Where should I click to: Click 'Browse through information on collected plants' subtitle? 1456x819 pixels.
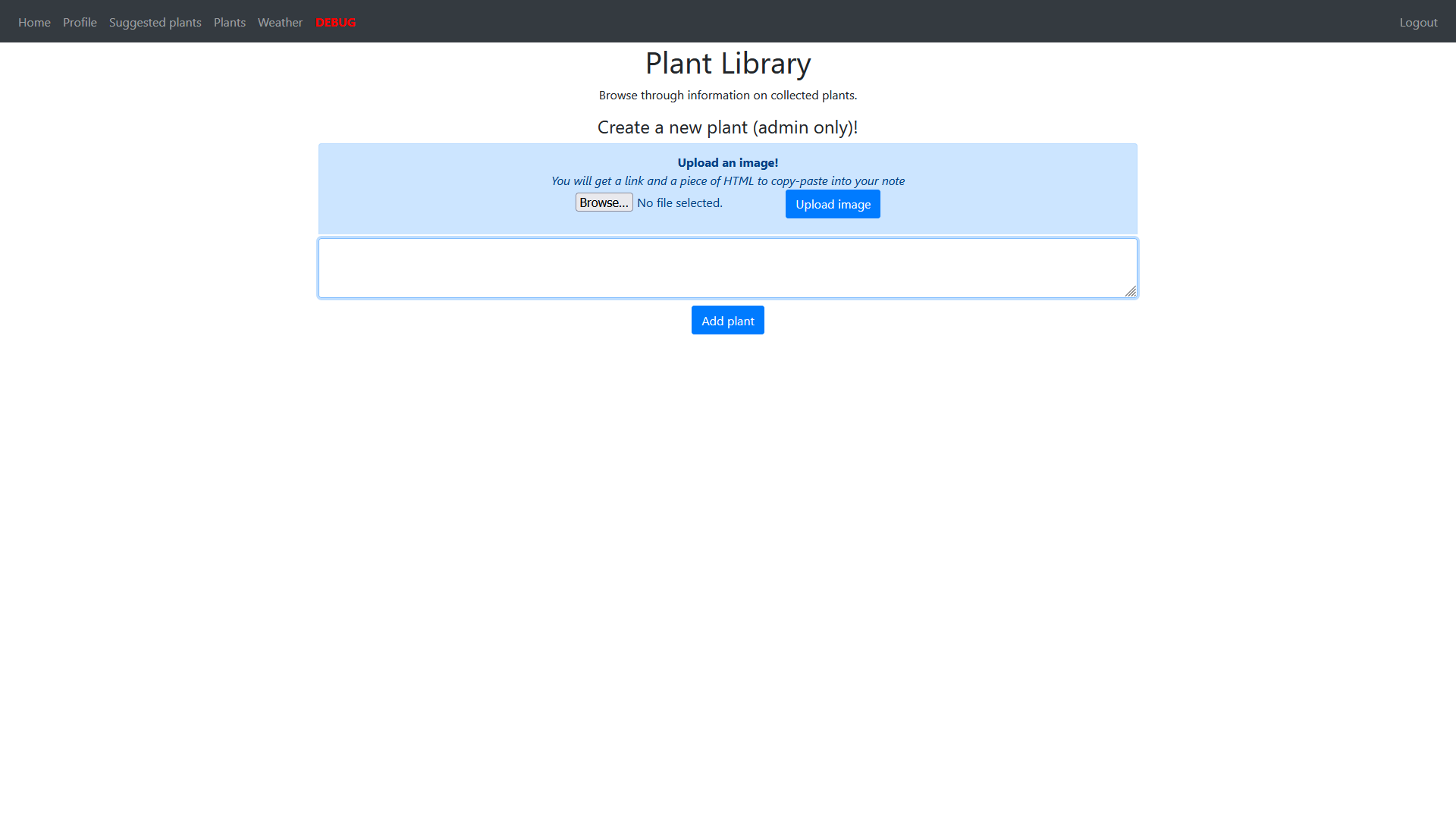pos(727,96)
